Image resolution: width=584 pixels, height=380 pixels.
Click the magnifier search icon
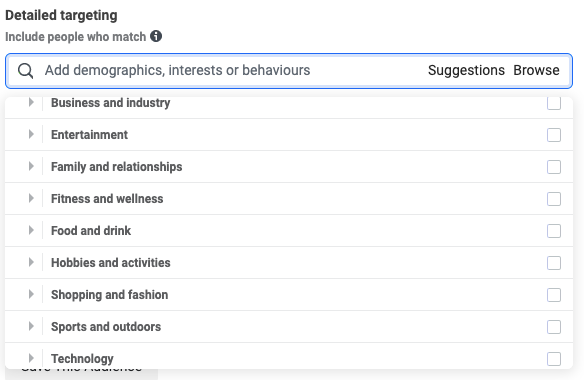(26, 71)
